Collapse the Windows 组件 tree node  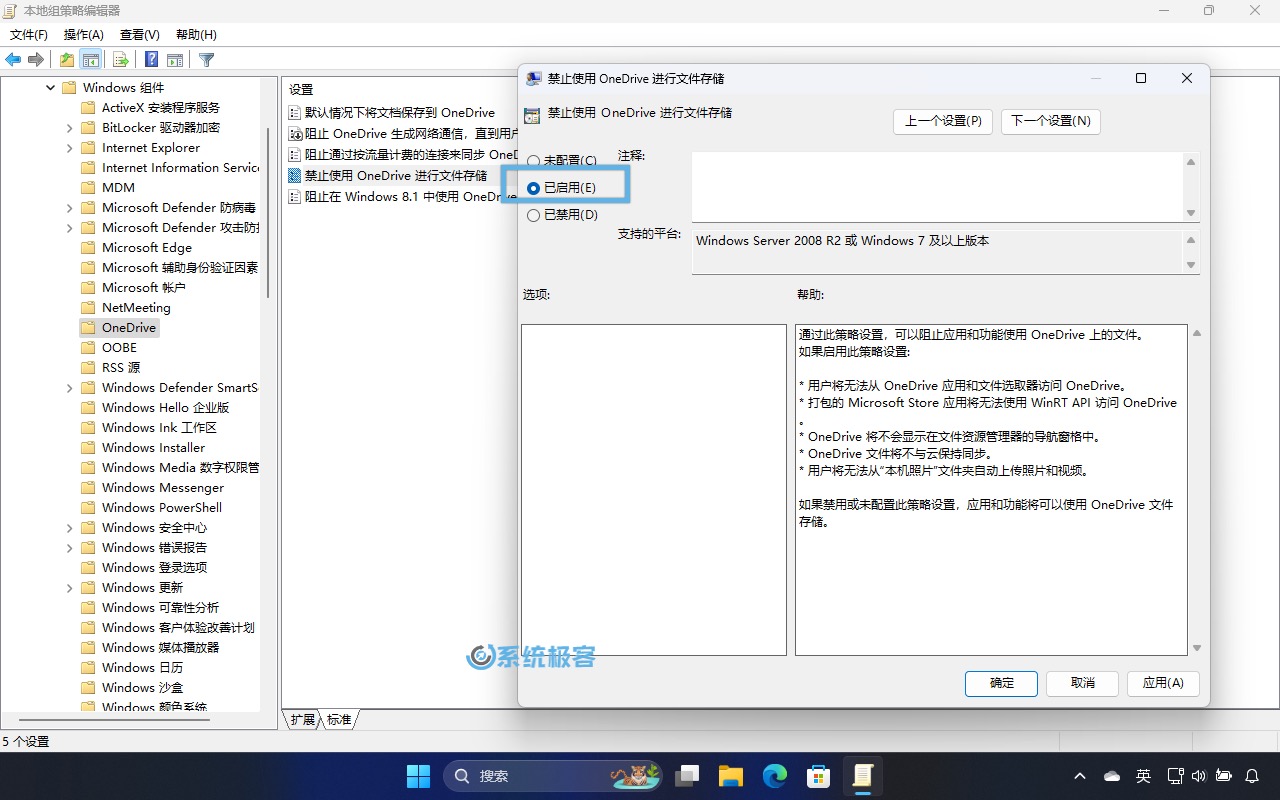pos(50,88)
